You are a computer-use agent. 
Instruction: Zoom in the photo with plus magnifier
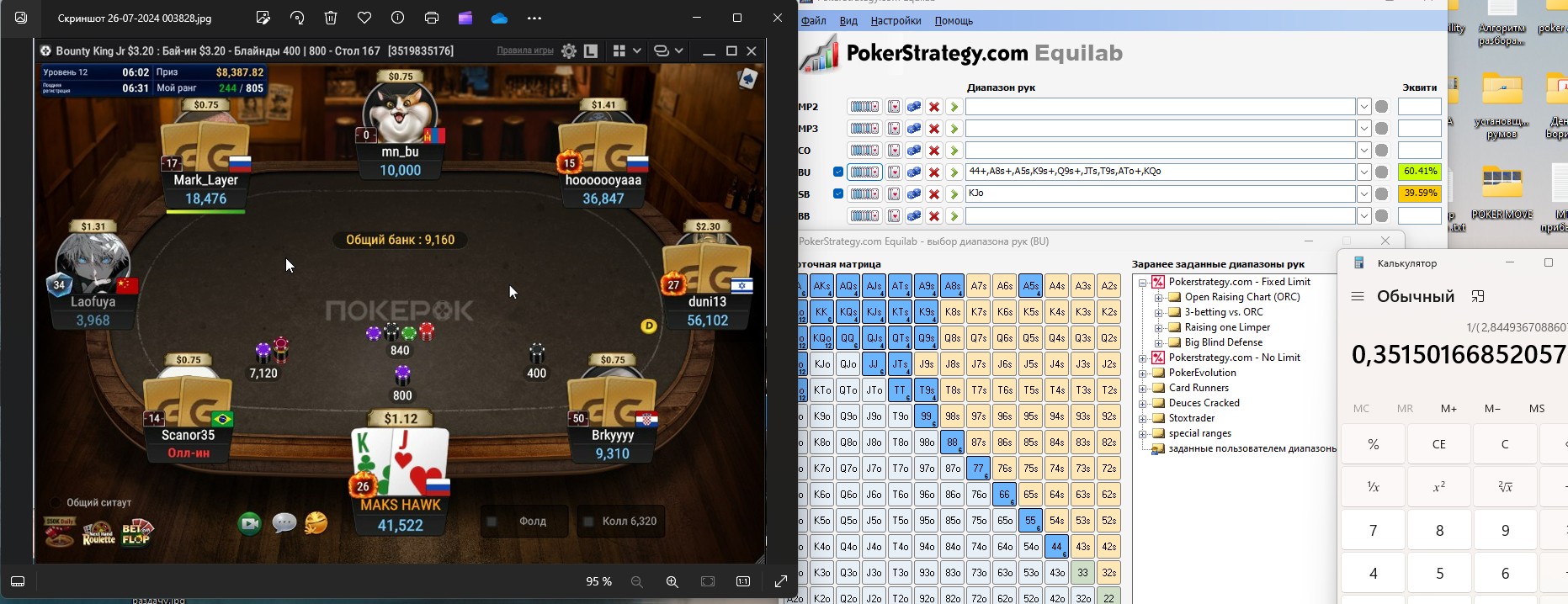point(672,581)
